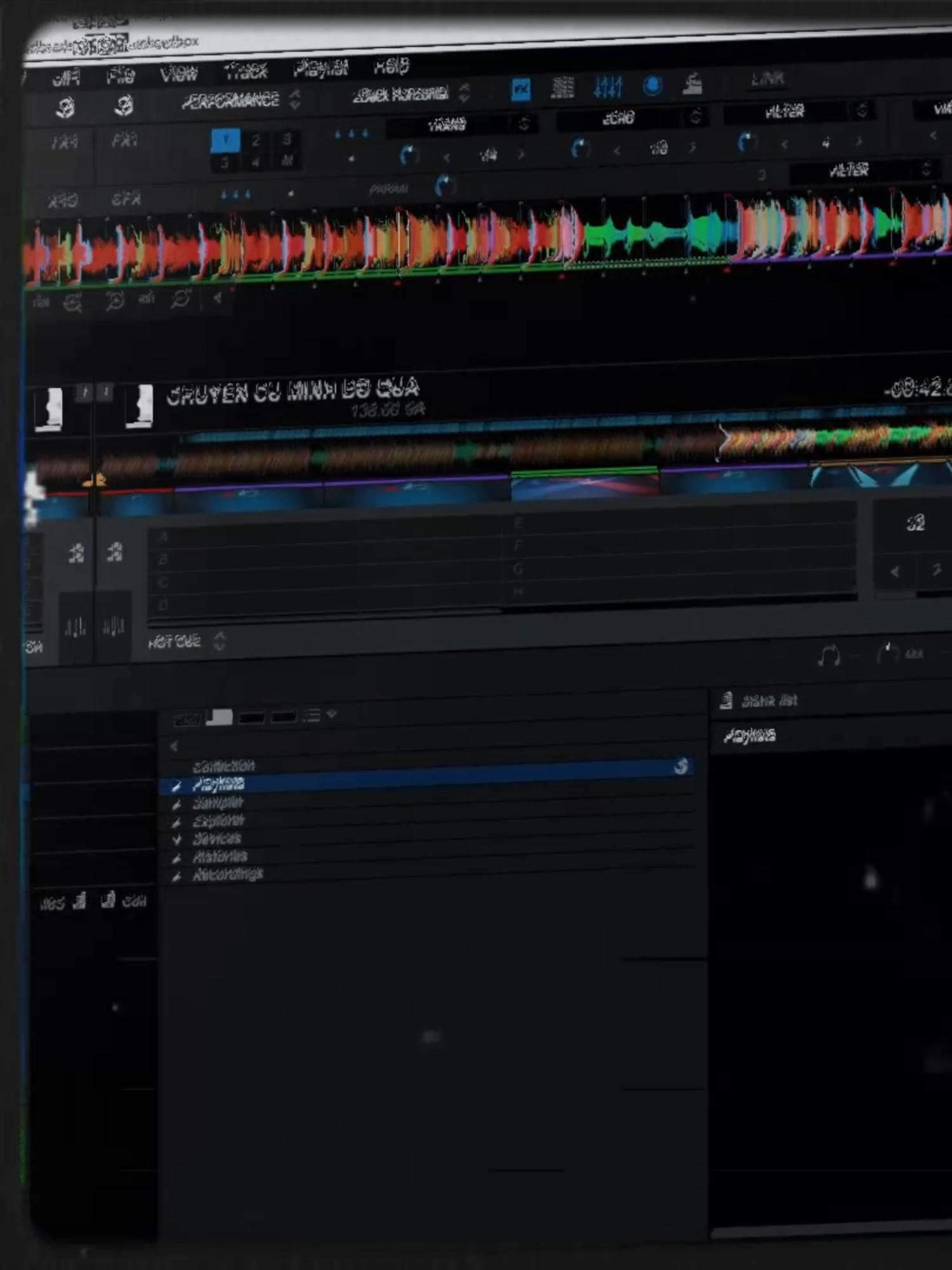Increase upper FILTER beat value with right arrow

point(859,141)
